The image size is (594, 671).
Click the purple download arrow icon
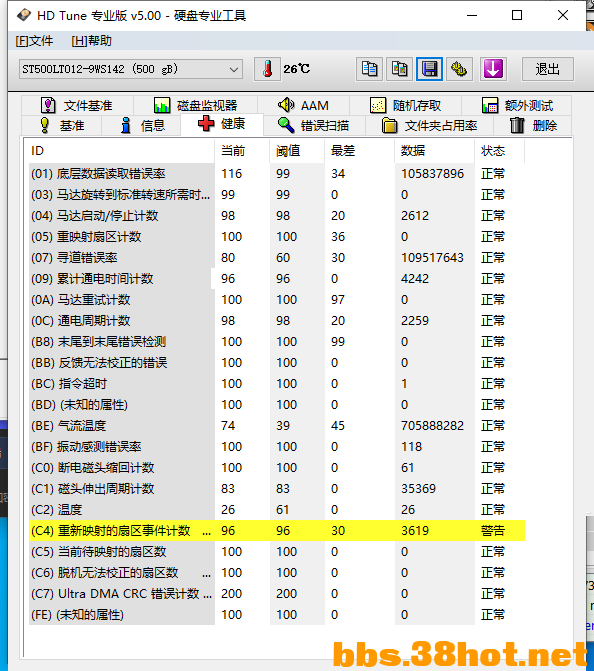pyautogui.click(x=493, y=69)
